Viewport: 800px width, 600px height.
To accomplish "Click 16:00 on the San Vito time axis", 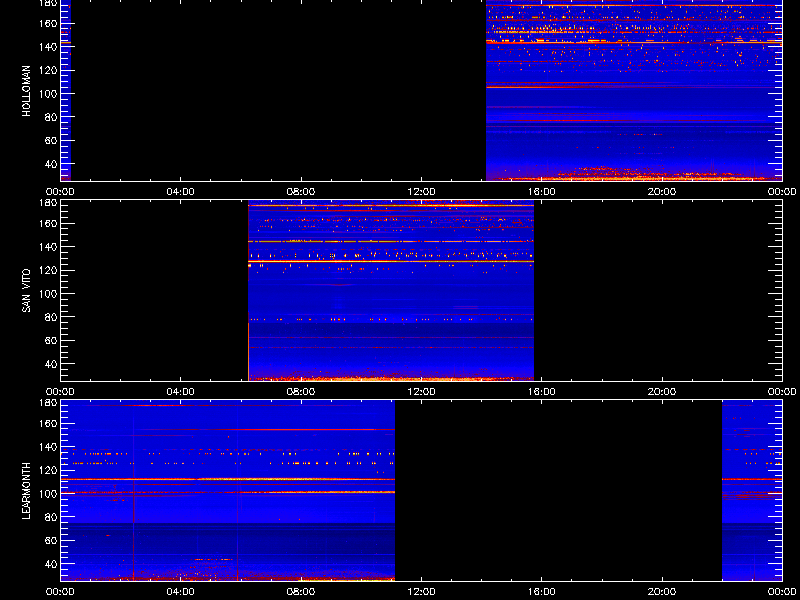I will point(542,392).
